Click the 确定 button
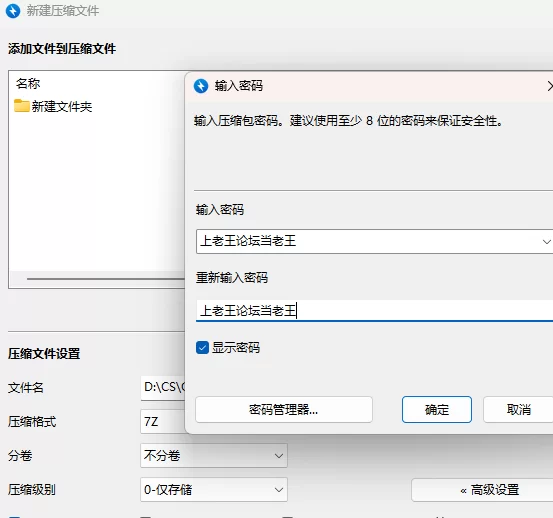Image resolution: width=553 pixels, height=518 pixels. click(x=437, y=409)
